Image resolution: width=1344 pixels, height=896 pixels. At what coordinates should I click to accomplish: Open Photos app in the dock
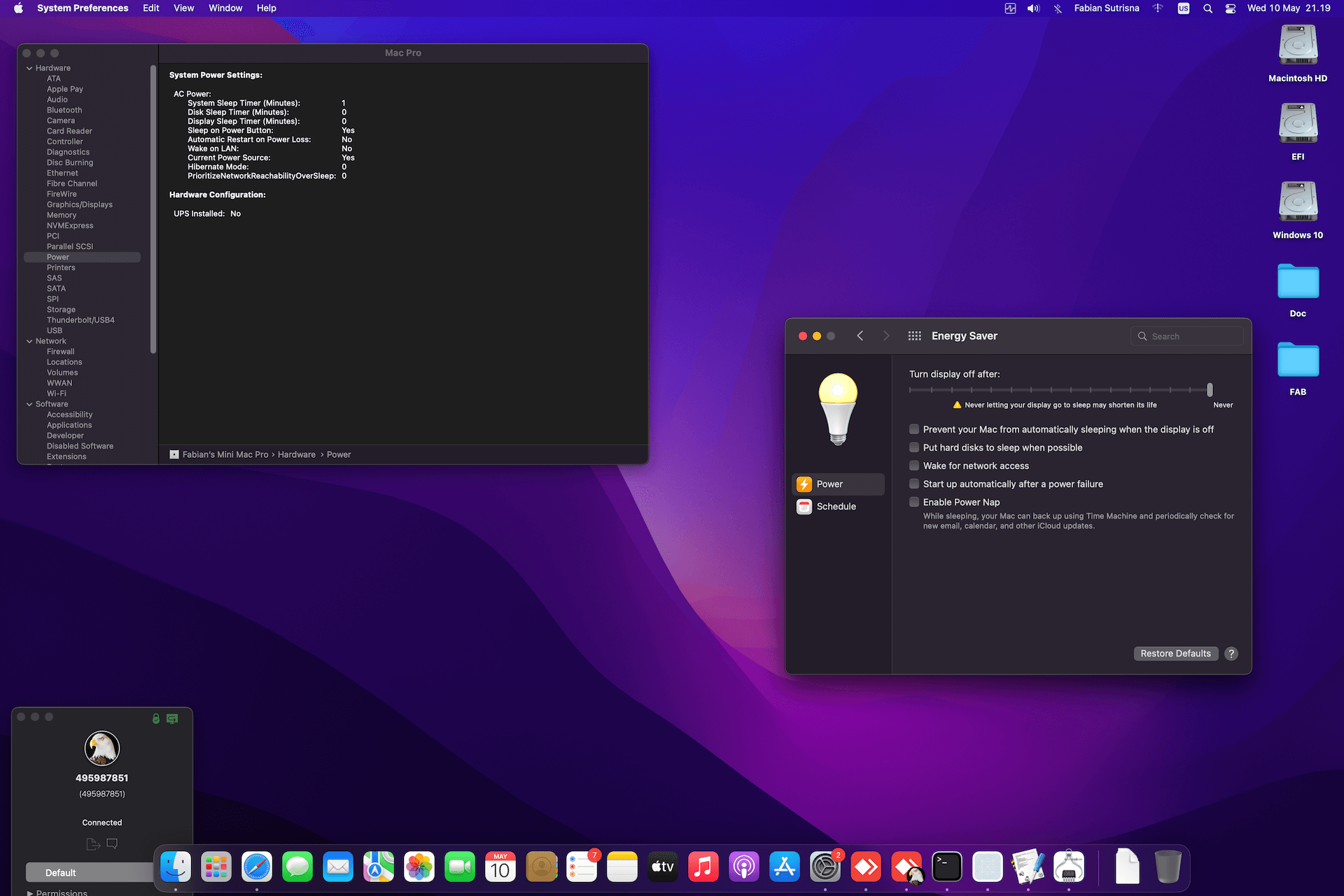click(x=419, y=867)
